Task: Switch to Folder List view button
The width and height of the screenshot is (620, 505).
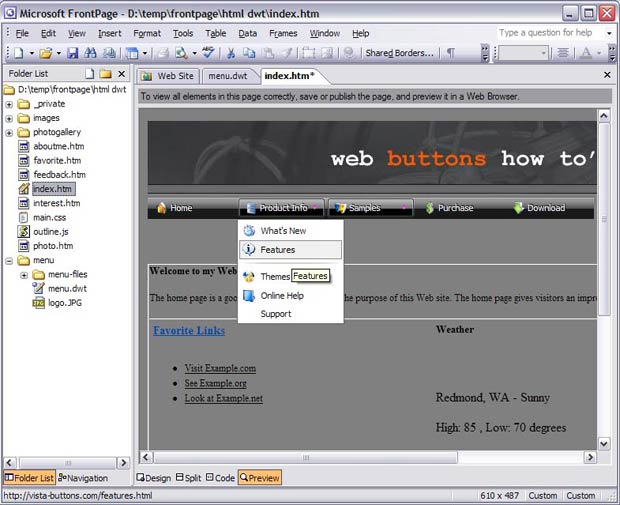Action: tap(29, 478)
